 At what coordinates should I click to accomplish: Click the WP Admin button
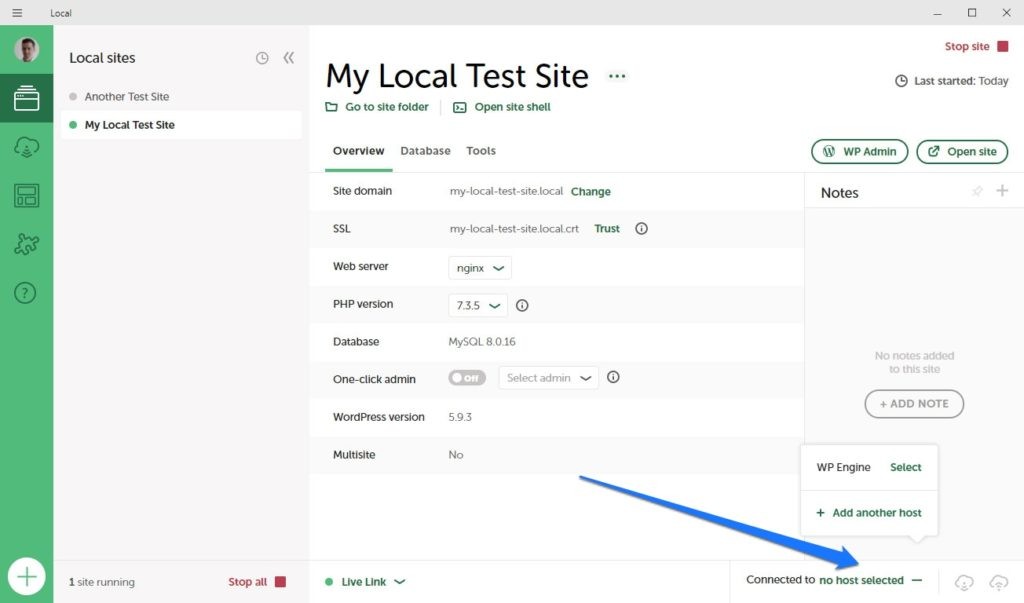coord(859,152)
